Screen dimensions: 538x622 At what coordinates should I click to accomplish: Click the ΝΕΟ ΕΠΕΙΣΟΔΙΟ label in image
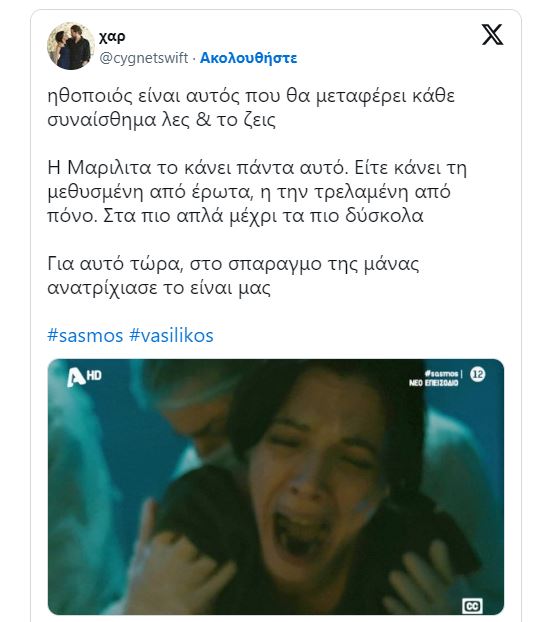point(433,383)
